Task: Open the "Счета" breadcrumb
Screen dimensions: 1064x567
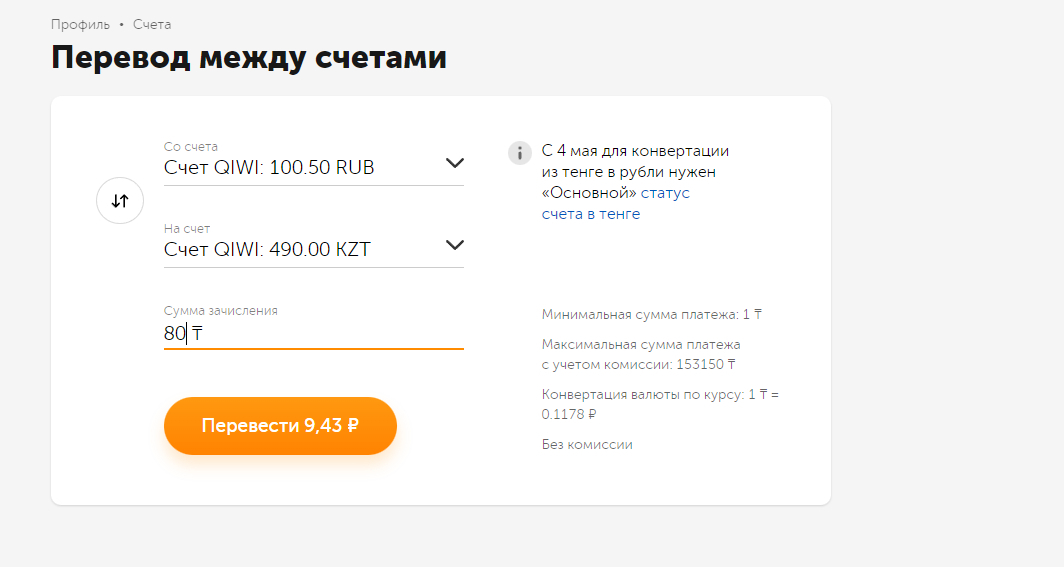Action: (152, 24)
